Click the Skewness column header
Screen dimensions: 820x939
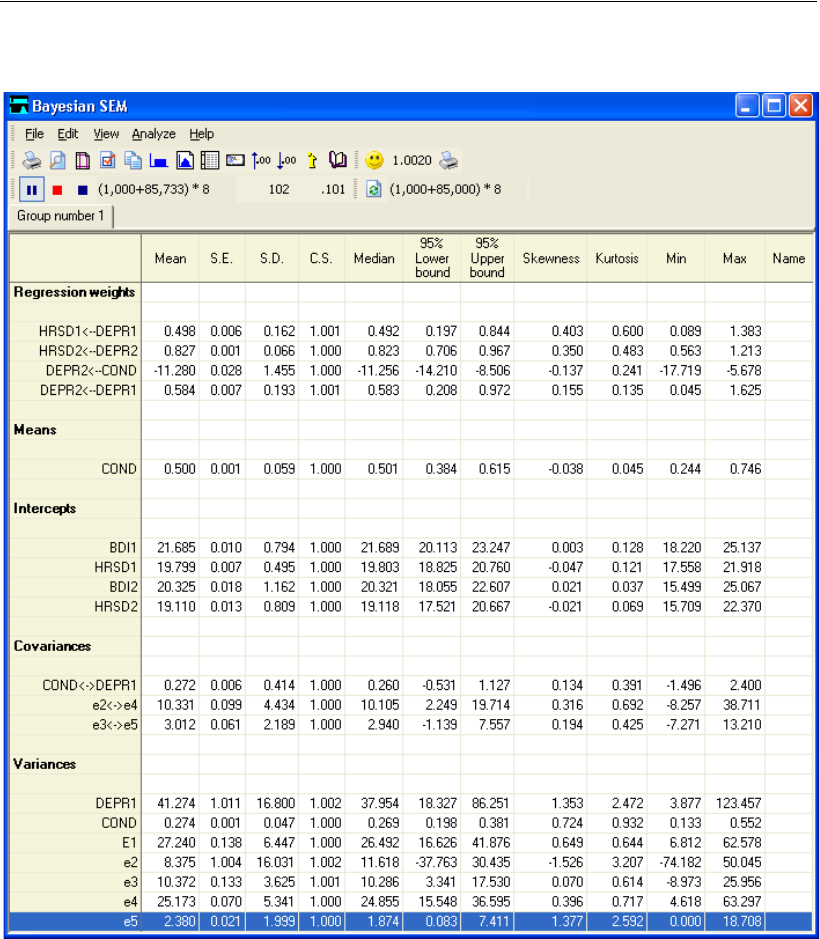coord(550,258)
